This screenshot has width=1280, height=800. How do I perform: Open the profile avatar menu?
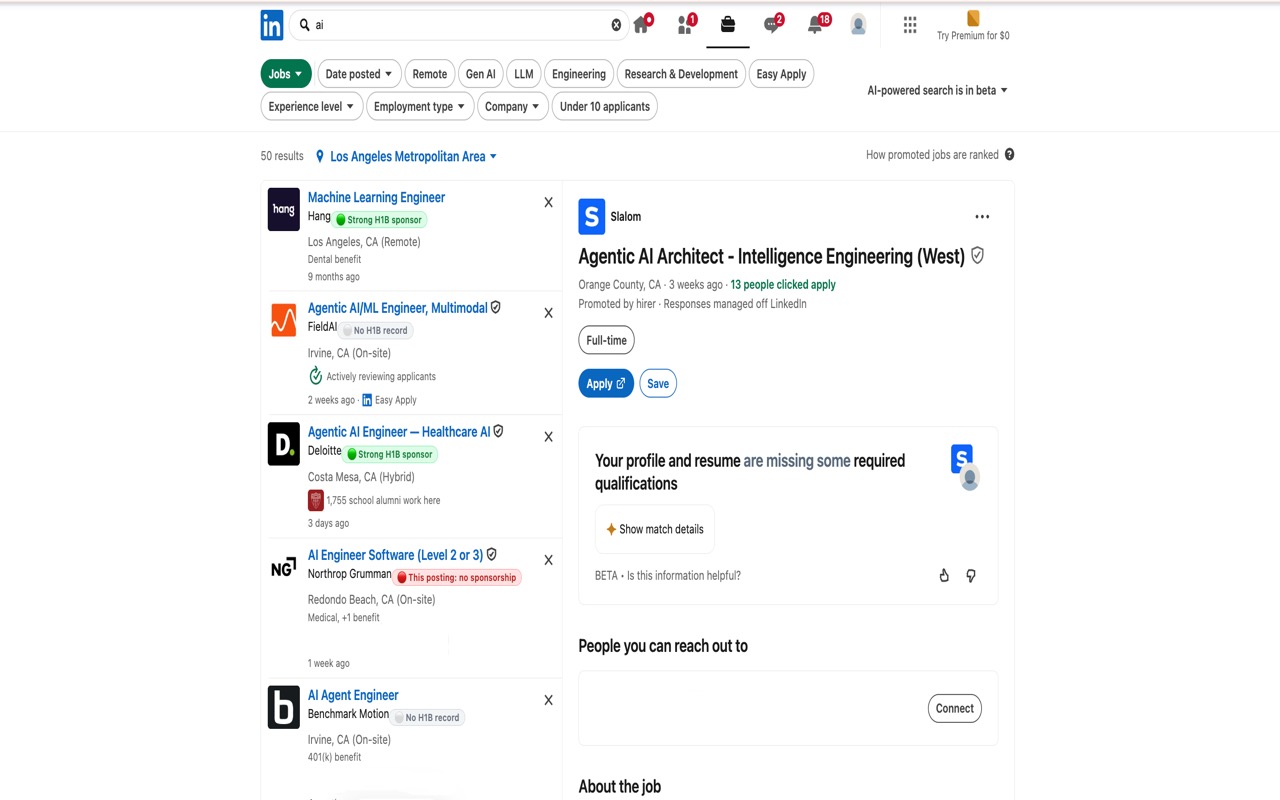click(858, 25)
